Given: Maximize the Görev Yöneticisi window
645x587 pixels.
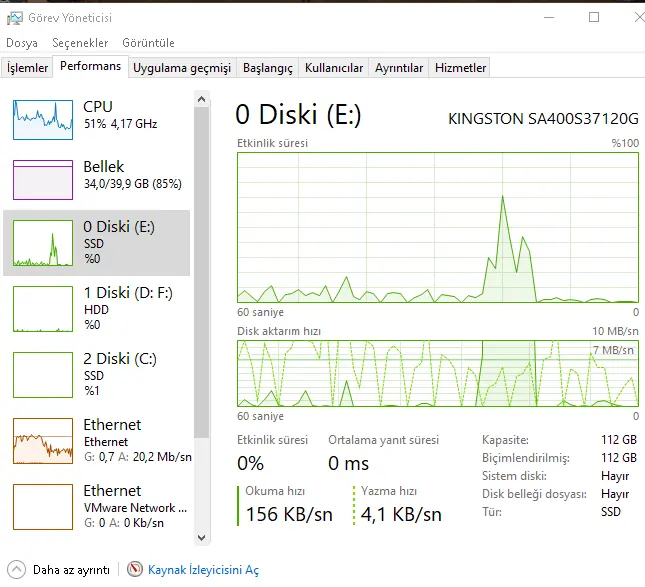Looking at the screenshot, I should [x=594, y=17].
